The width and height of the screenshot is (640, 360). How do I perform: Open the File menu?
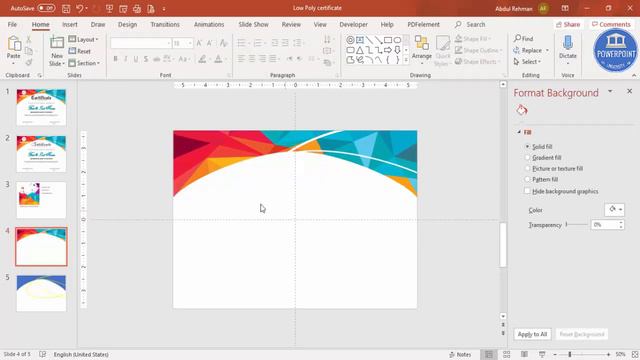(12, 24)
